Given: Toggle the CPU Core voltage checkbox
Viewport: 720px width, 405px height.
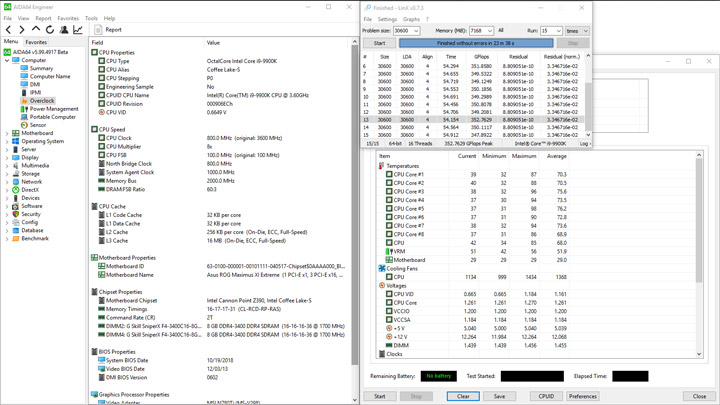Looking at the screenshot, I should [x=389, y=303].
